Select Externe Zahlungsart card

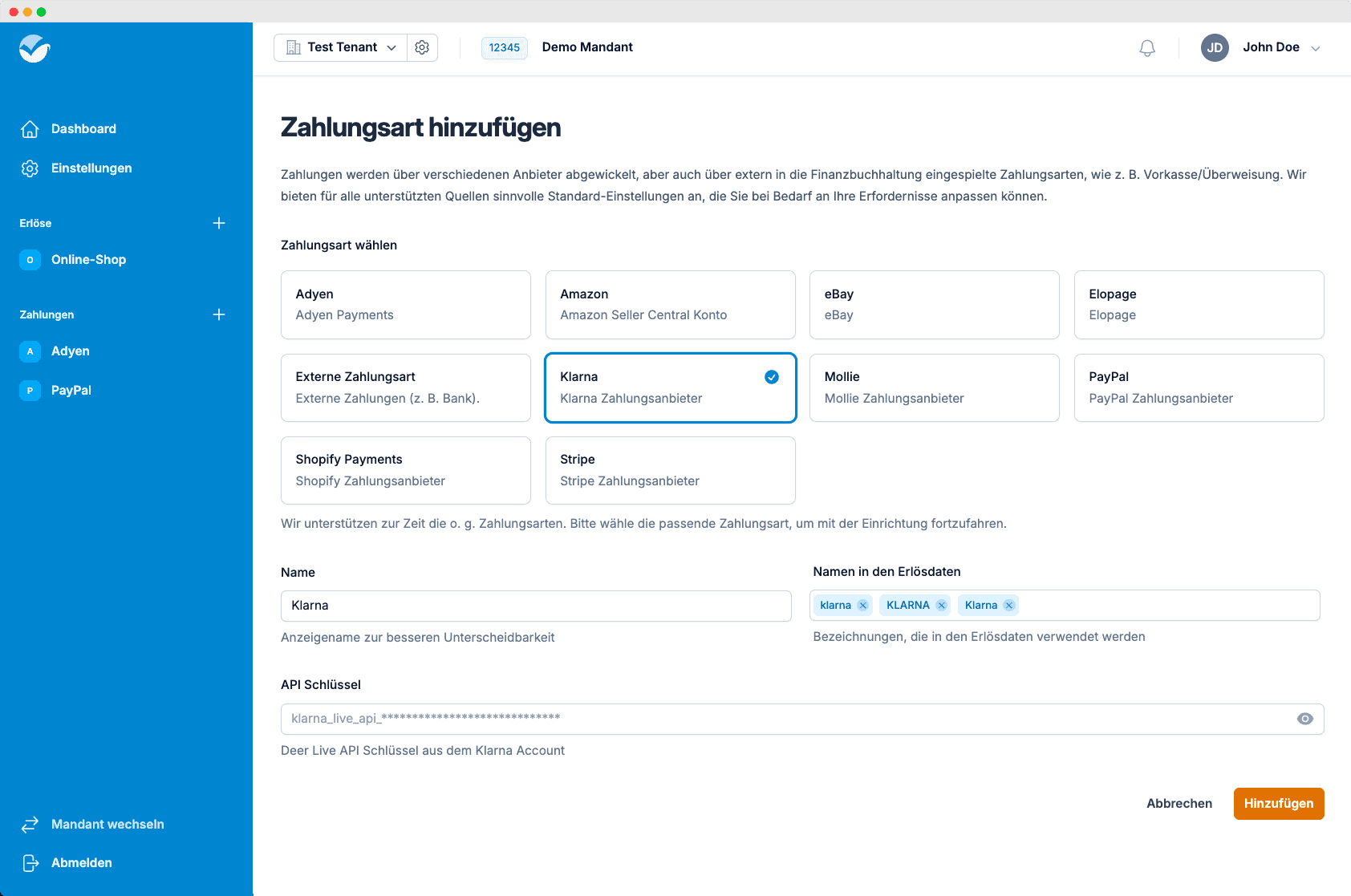[406, 387]
